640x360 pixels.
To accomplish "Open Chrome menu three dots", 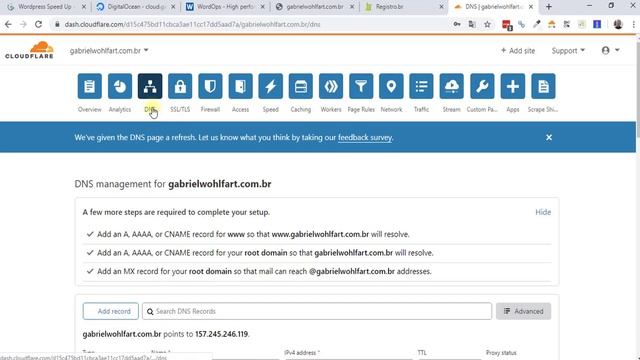I will (634, 24).
